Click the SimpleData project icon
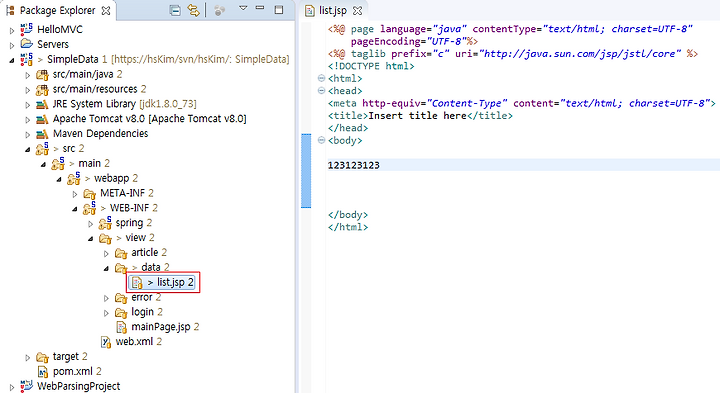This screenshot has height=393, width=720. [x=26, y=59]
